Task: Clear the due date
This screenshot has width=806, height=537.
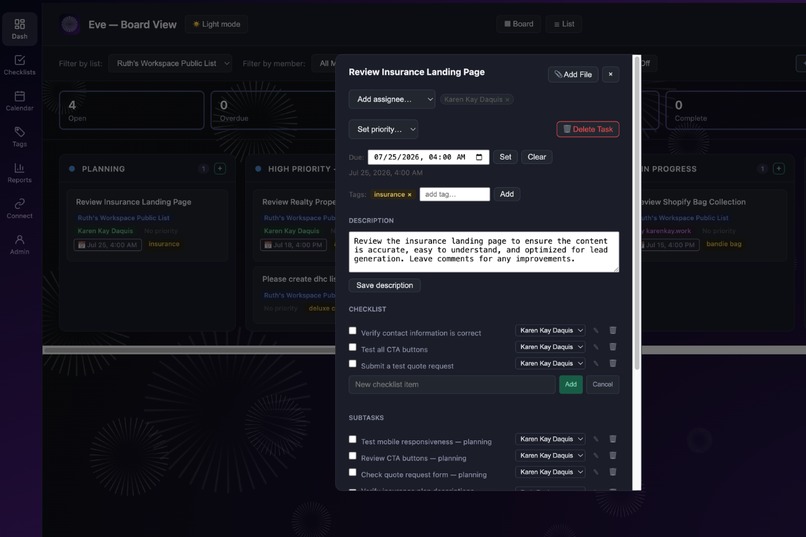Action: coord(537,157)
